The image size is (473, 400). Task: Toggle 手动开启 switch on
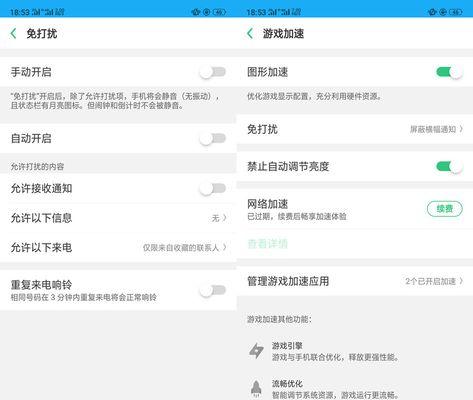213,72
